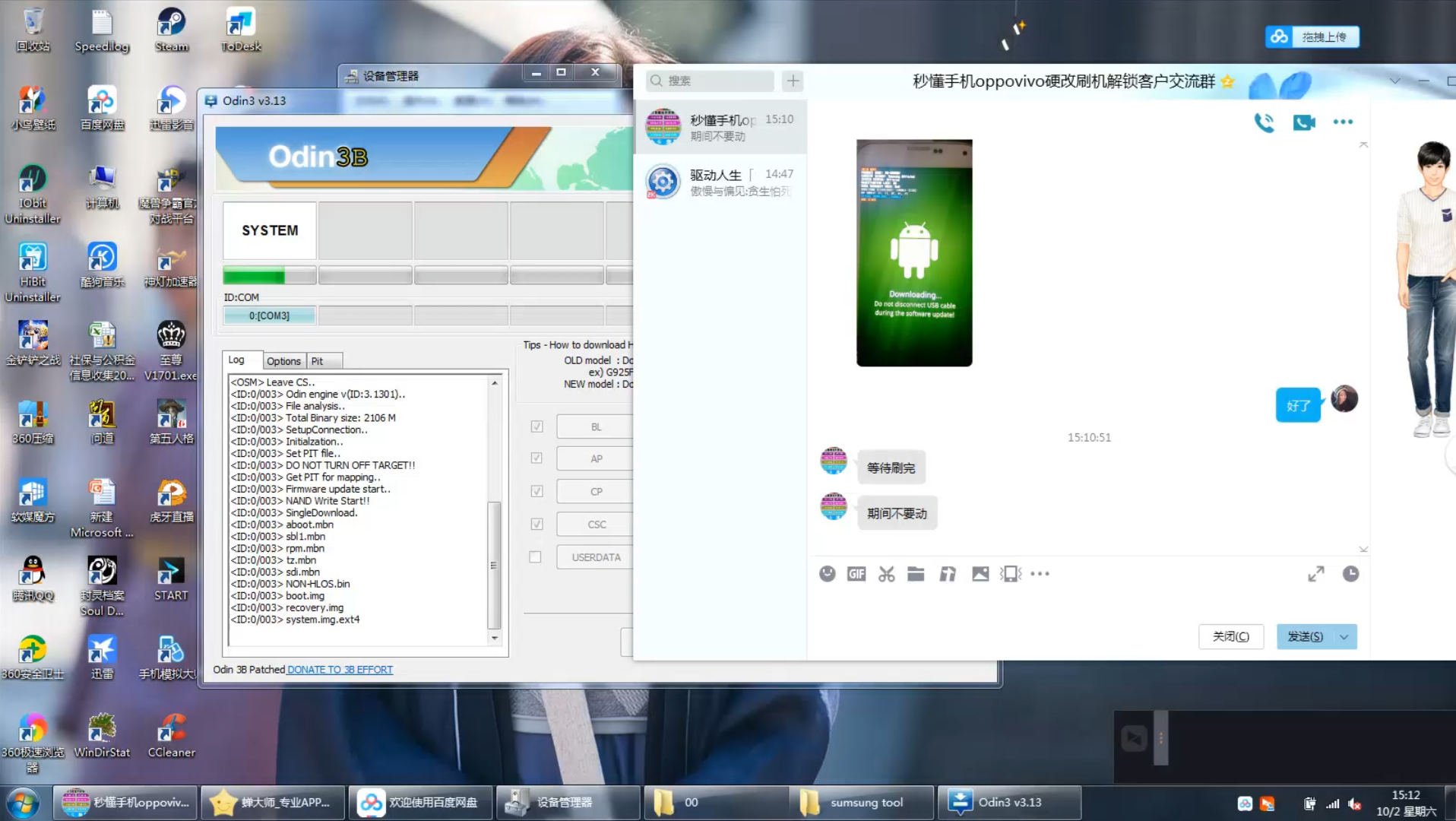Click the 发送(S) send button
This screenshot has width=1456, height=821.
click(x=1306, y=637)
